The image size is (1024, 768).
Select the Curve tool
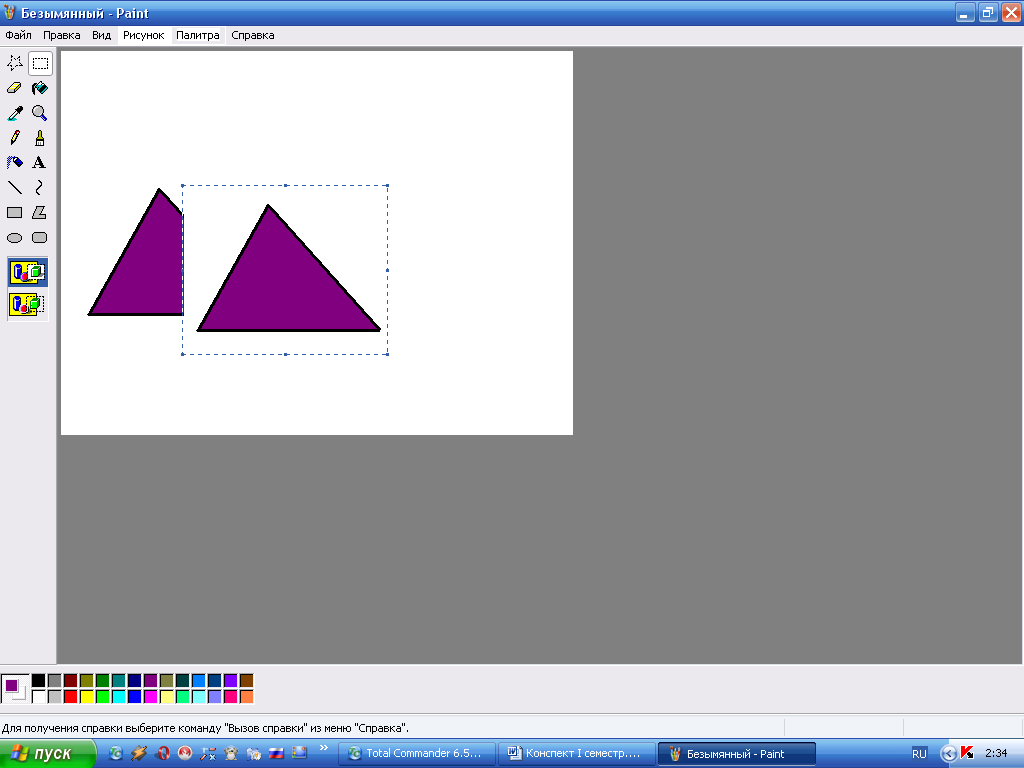(40, 187)
